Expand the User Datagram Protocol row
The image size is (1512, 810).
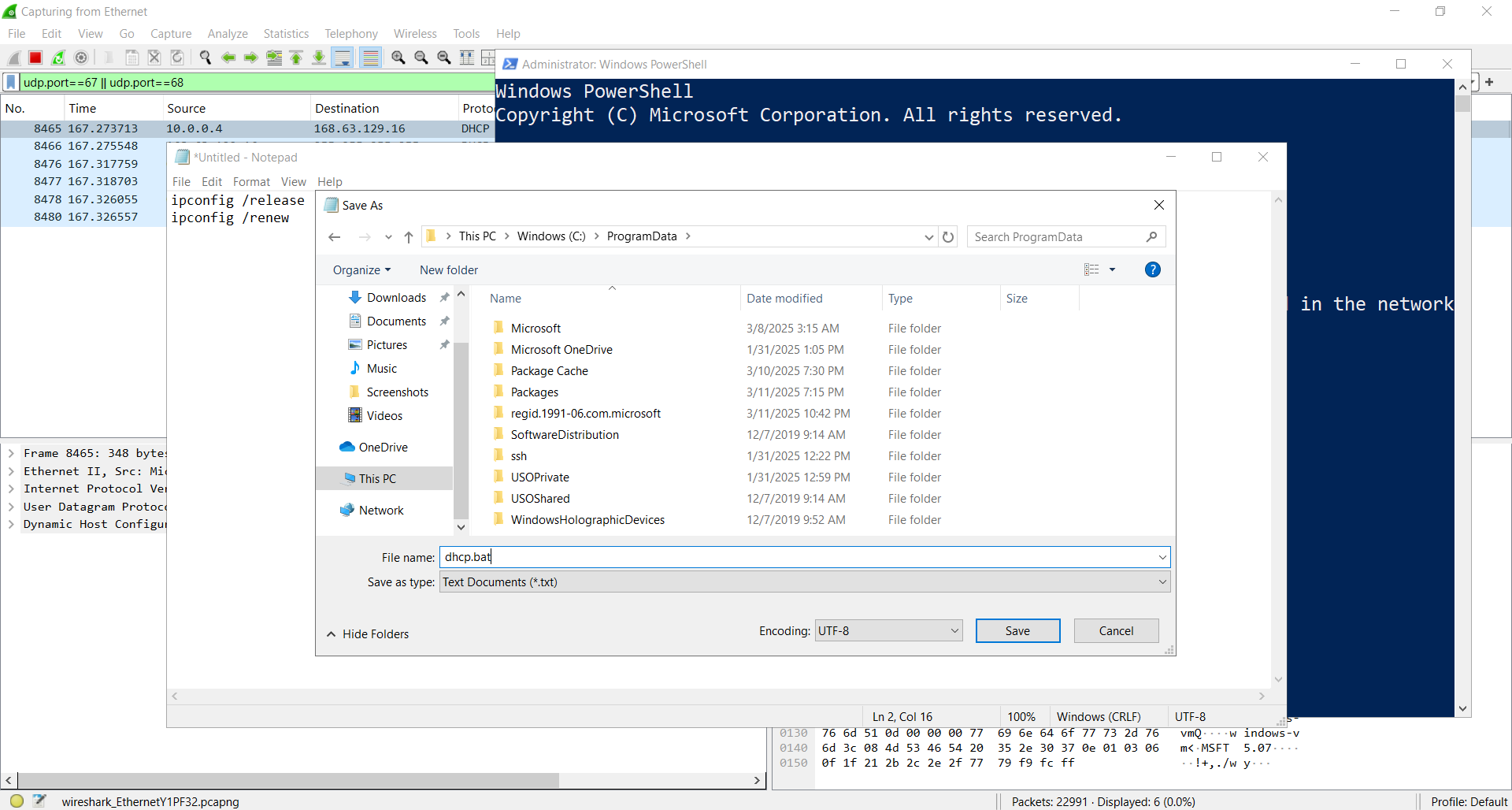pos(11,507)
